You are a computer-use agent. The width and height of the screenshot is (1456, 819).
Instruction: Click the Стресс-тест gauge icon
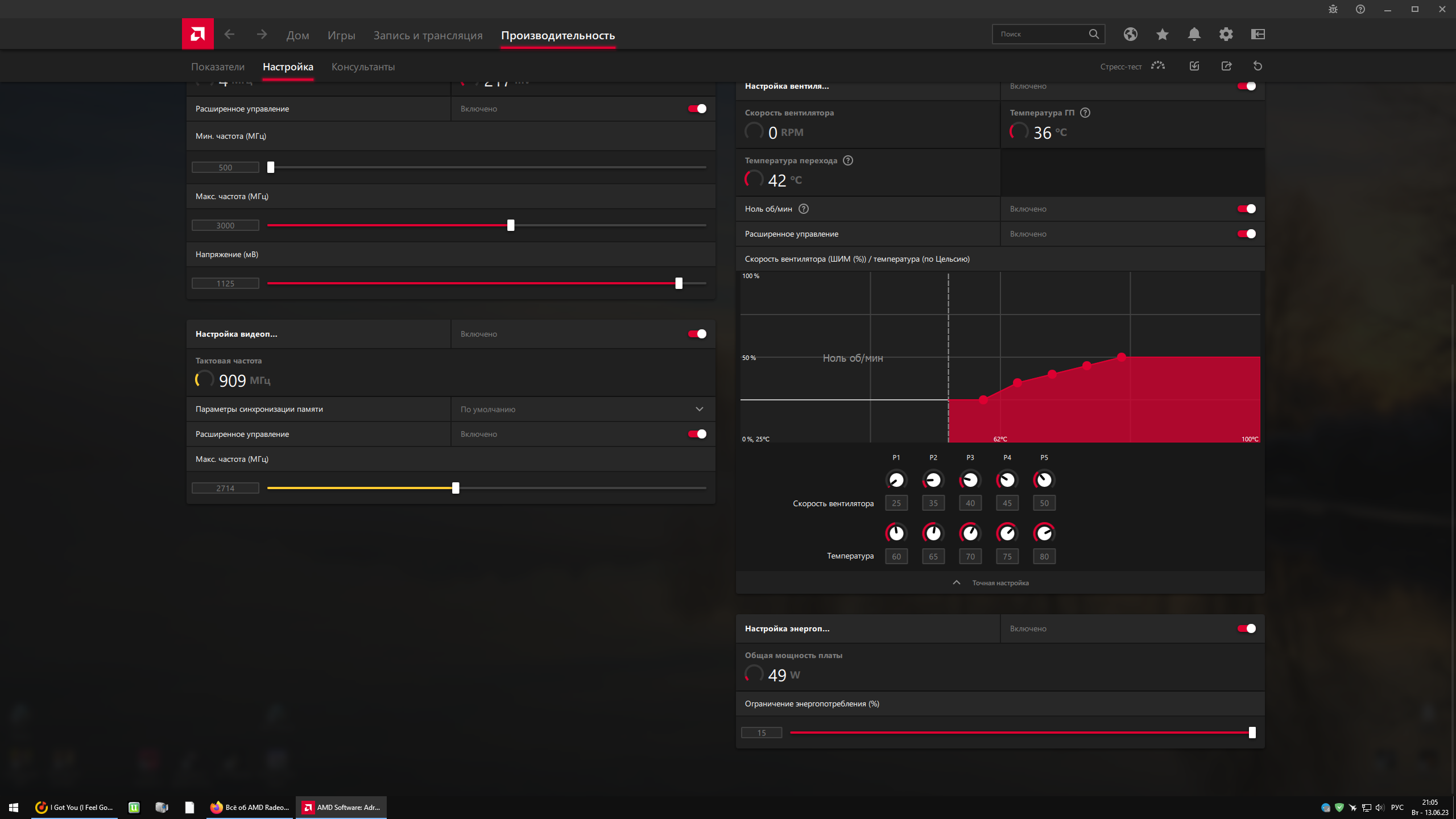(x=1157, y=66)
